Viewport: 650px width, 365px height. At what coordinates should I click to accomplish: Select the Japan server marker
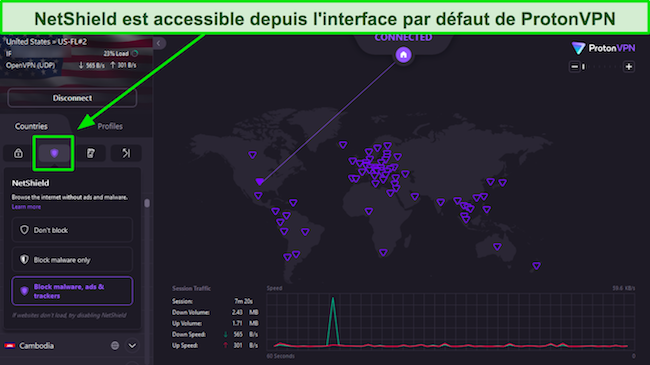coord(502,182)
